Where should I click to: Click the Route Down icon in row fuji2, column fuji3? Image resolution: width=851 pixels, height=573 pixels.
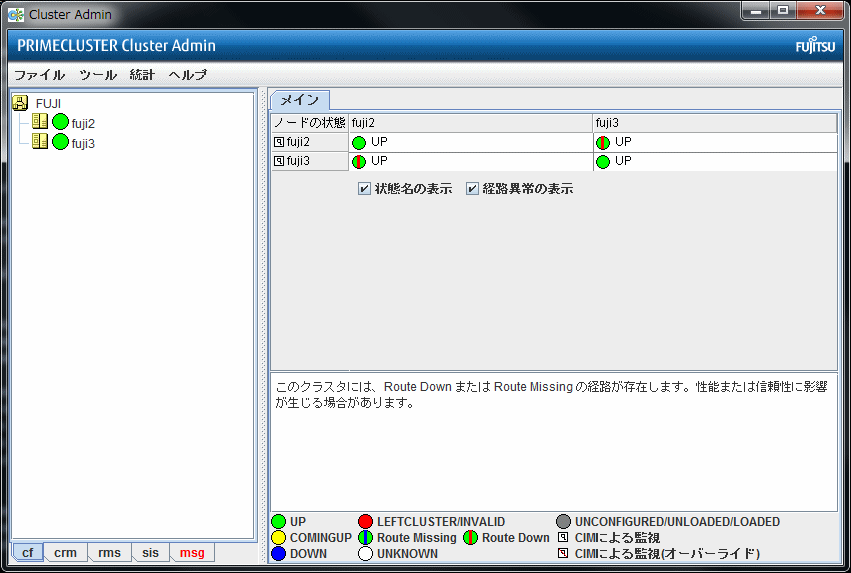(603, 143)
